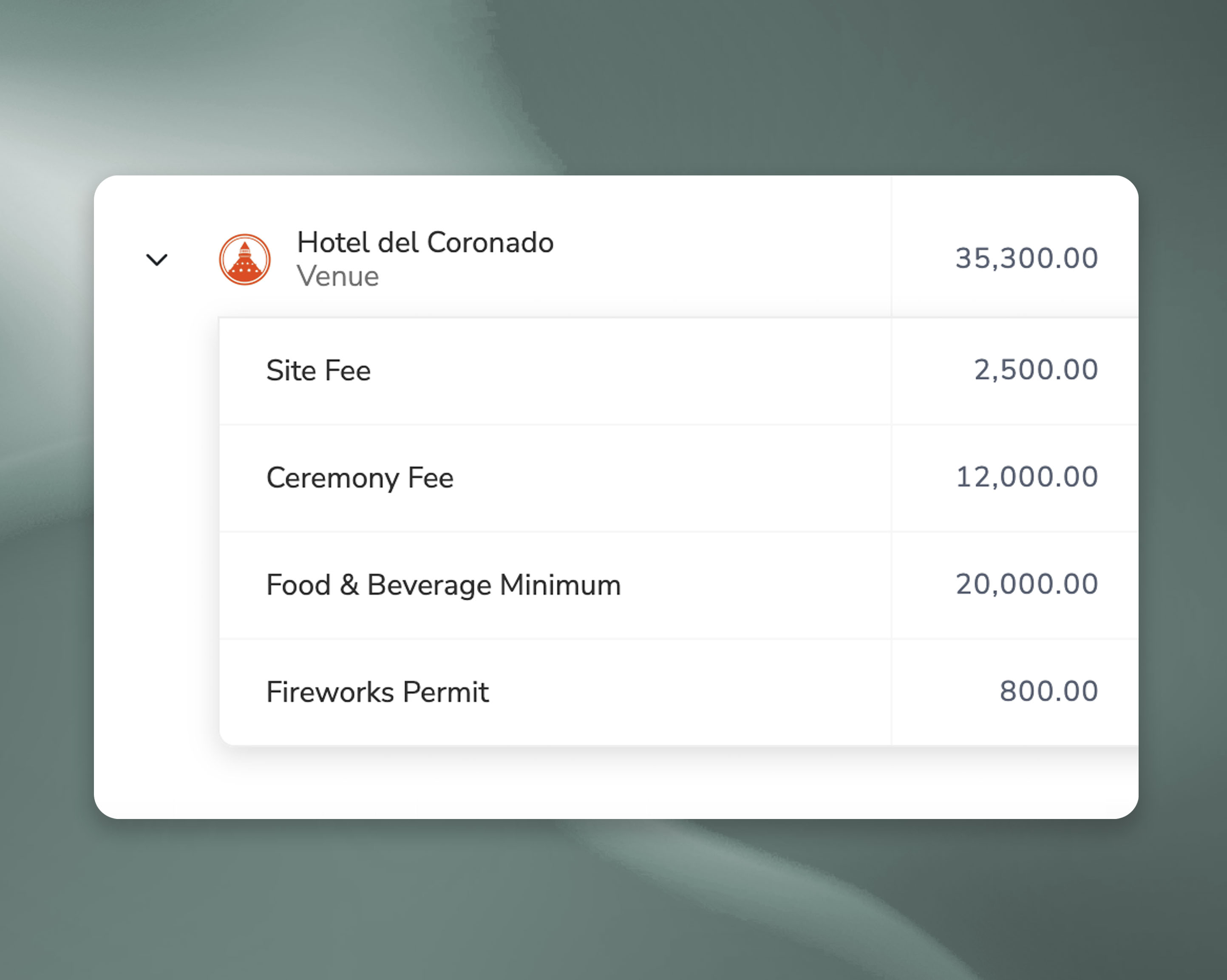Edit the 12,000.00 Ceremony Fee amount
The width and height of the screenshot is (1227, 980).
click(x=1026, y=477)
